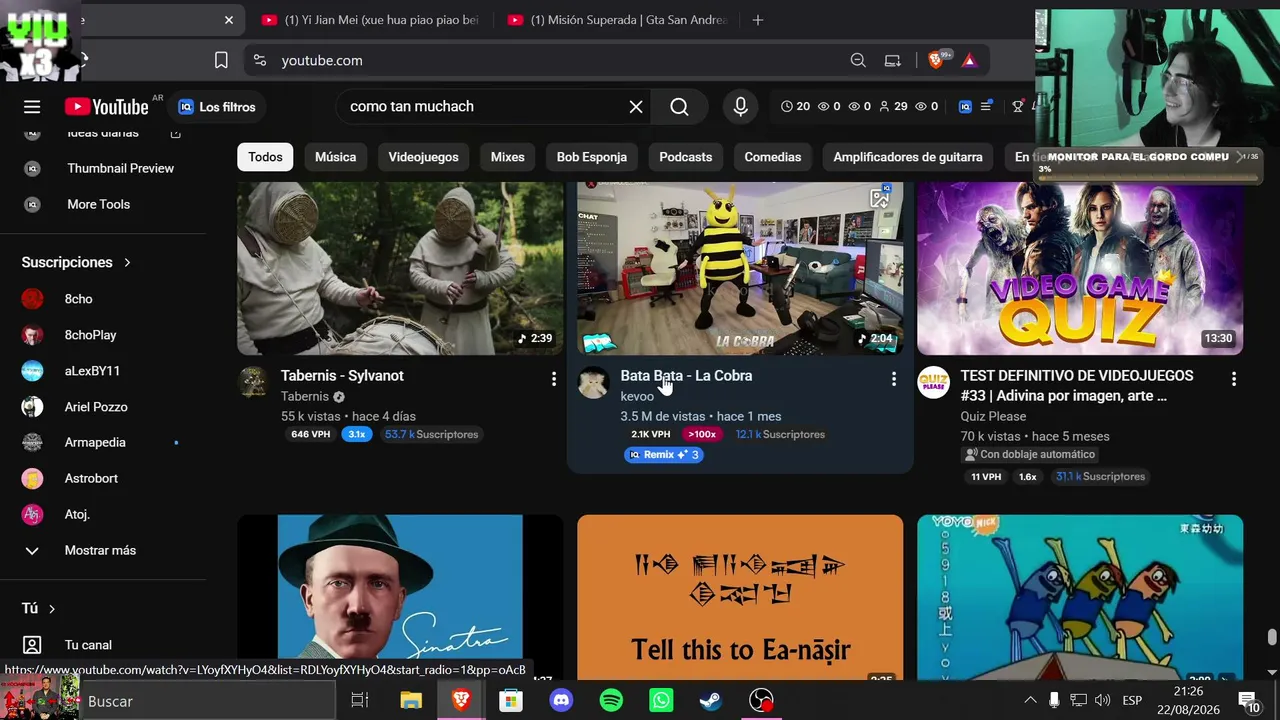Viewport: 1280px width, 720px height.
Task: Open WhatsApp from the taskbar
Action: click(x=661, y=701)
